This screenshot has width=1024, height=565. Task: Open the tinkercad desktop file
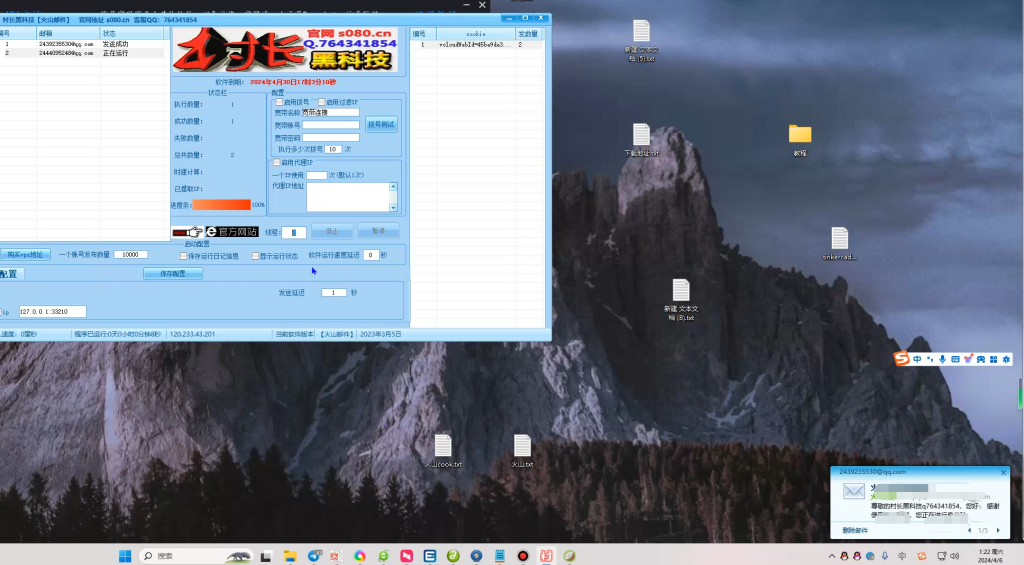point(839,239)
